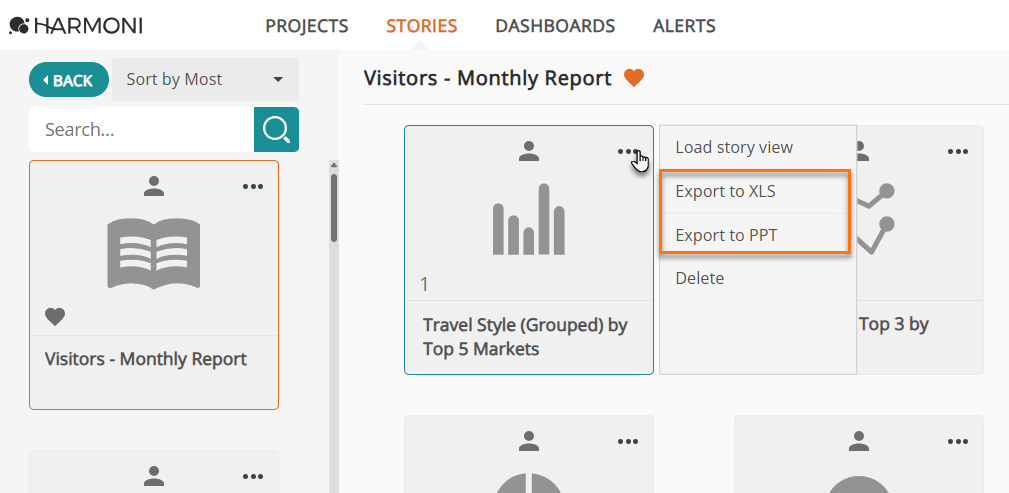
Task: Open the PROJECTS tab
Action: 307,26
